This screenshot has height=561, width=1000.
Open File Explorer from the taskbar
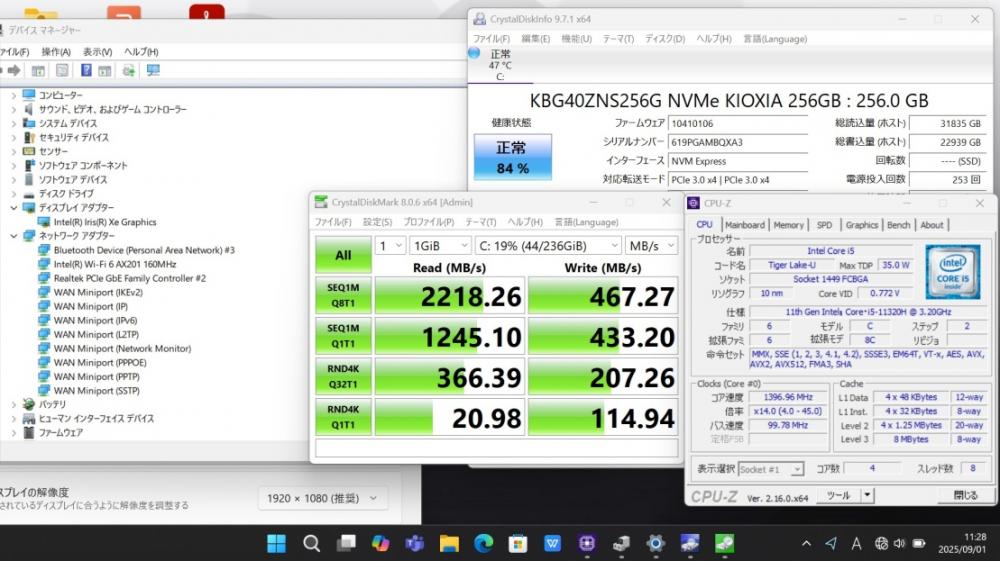coord(450,543)
